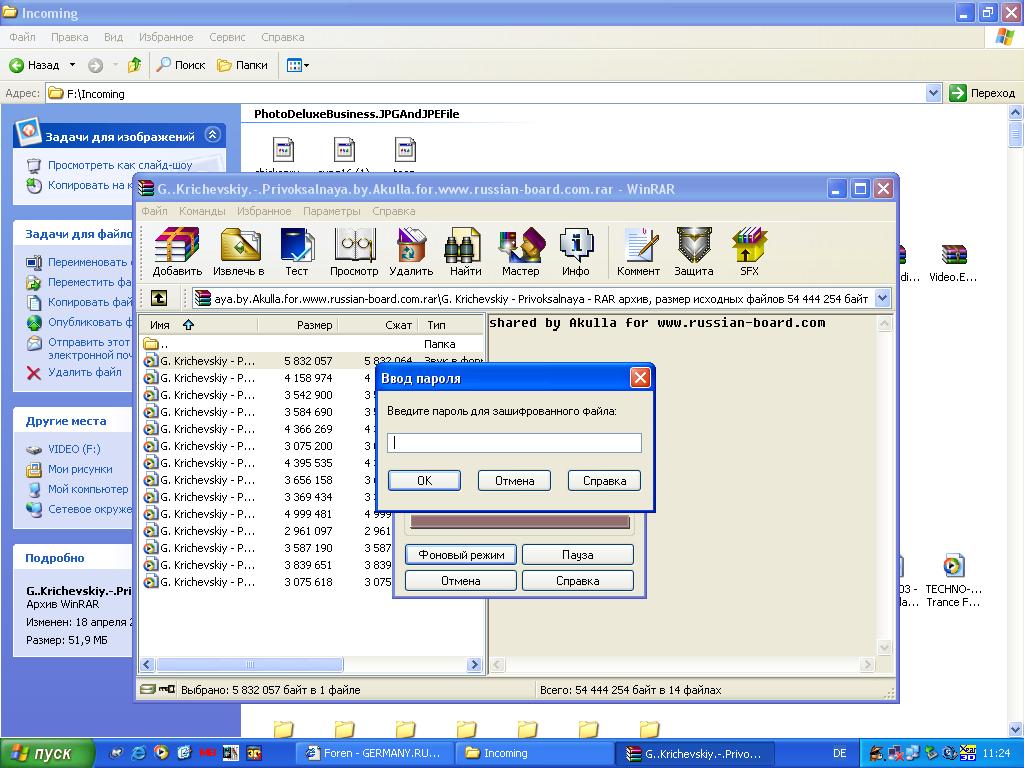Open the Сервис menu in Explorer

coord(227,37)
